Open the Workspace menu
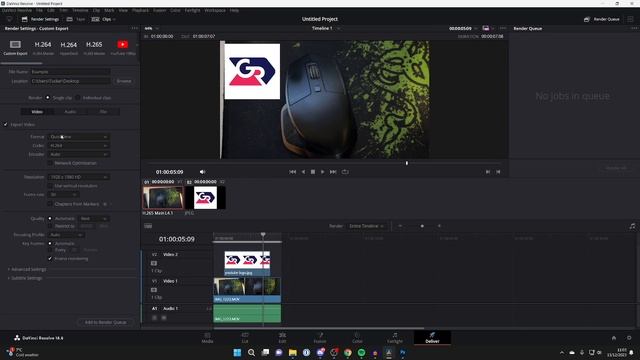This screenshot has width=640, height=360. coord(215,10)
